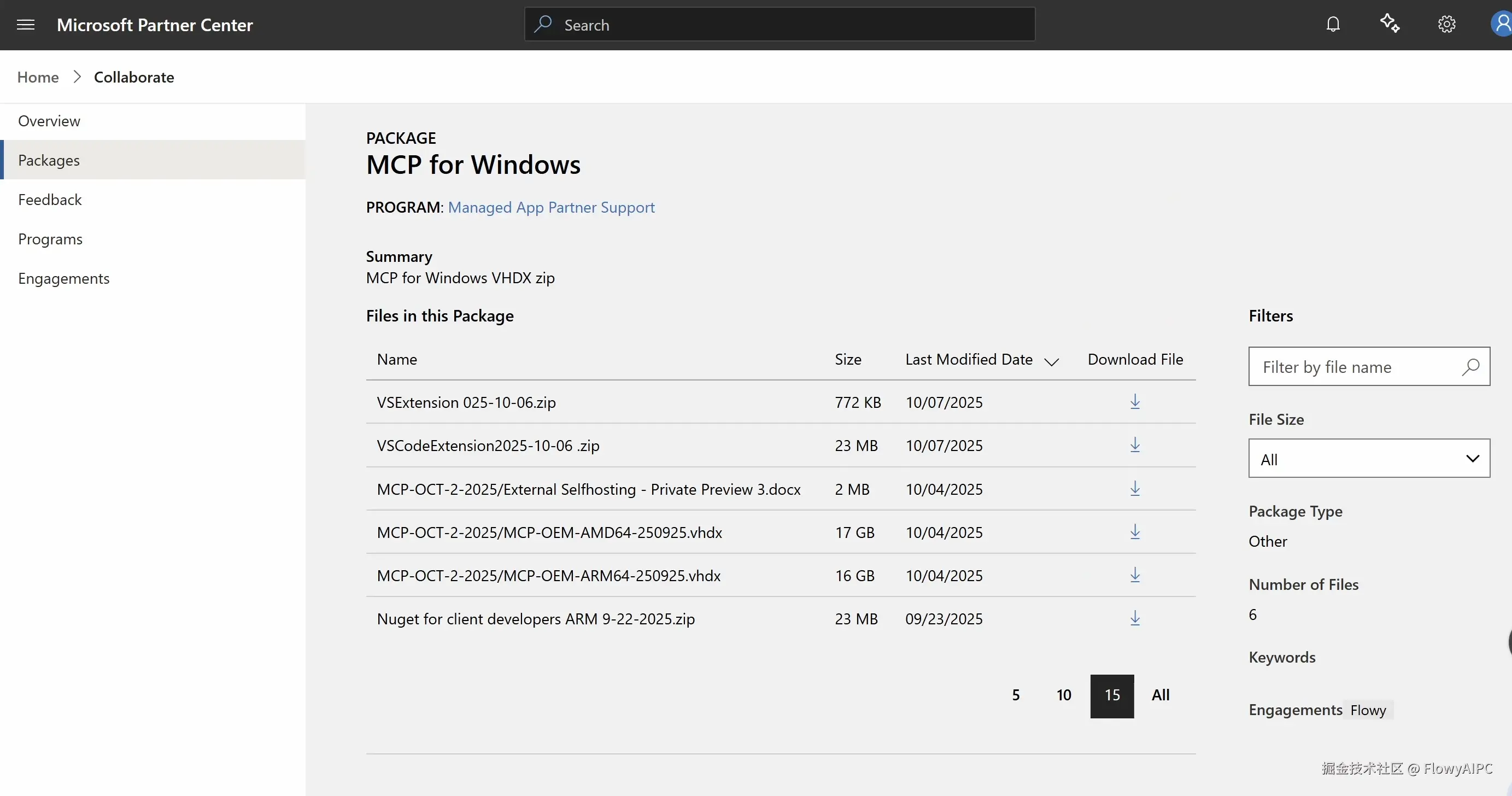Download the MCP-OEM-ARM64-250925.vhdx file
1512x796 pixels.
point(1135,575)
